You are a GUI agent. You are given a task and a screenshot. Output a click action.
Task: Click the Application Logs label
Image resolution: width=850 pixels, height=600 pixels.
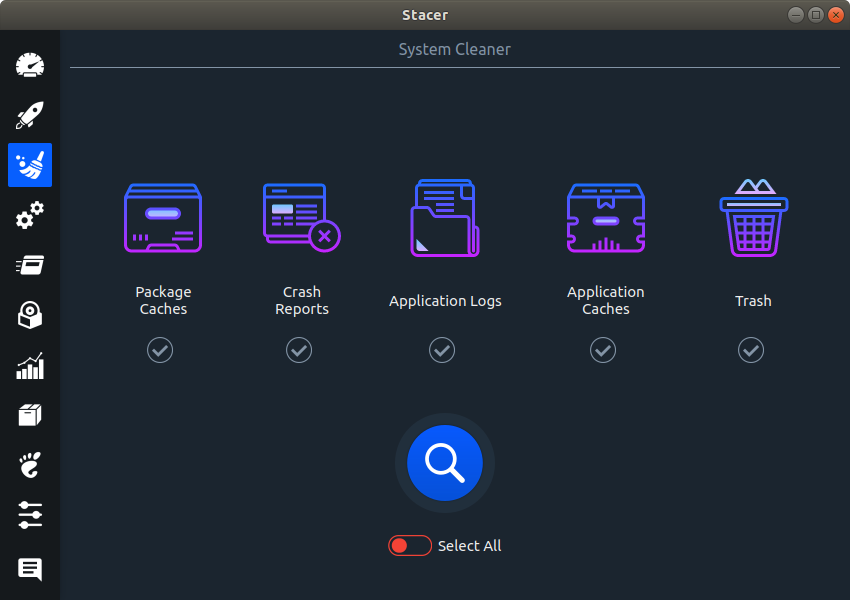click(x=445, y=301)
